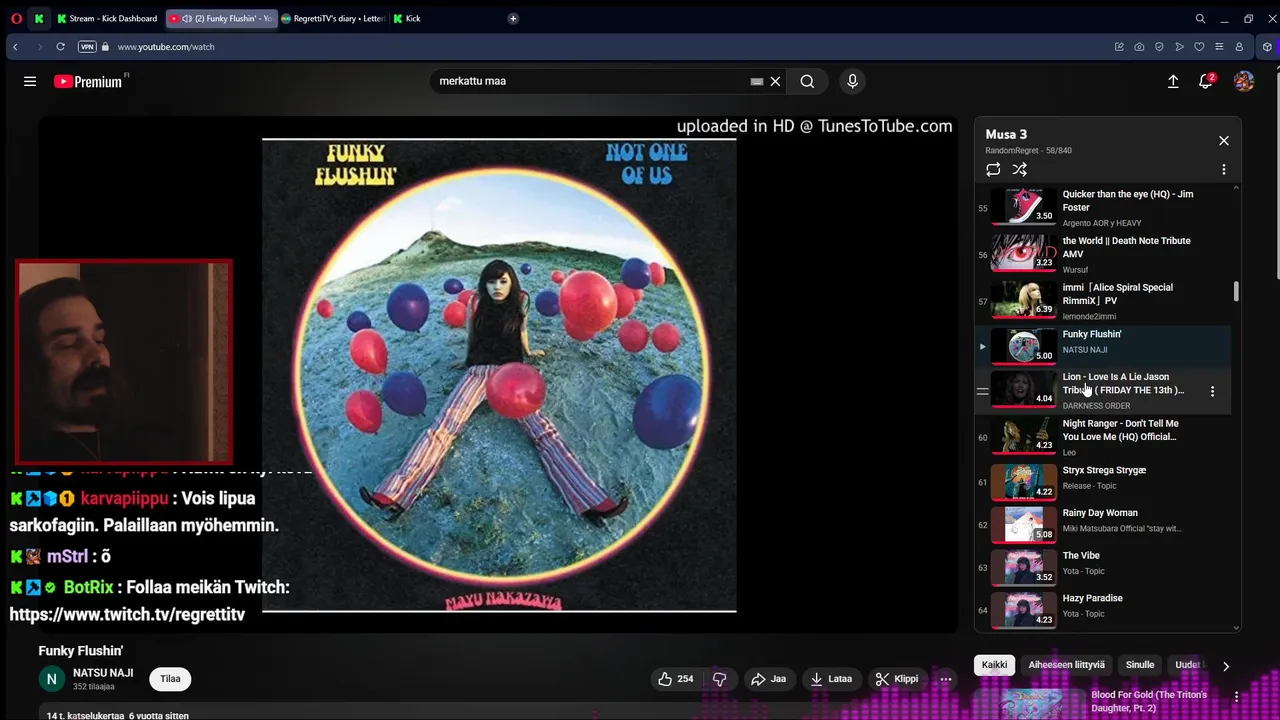Play Quicker than the eye by Jim Foster
The width and height of the screenshot is (1280, 720).
pos(1104,207)
